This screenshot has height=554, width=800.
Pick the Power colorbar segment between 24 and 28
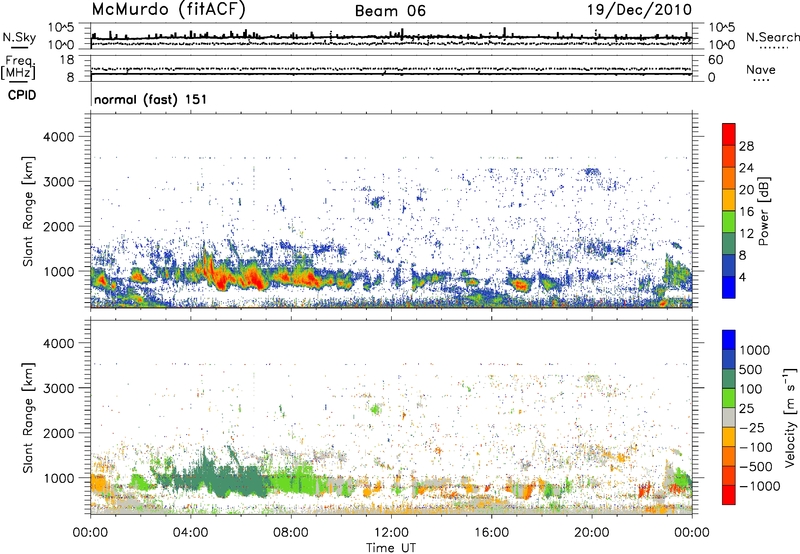pyautogui.click(x=729, y=156)
